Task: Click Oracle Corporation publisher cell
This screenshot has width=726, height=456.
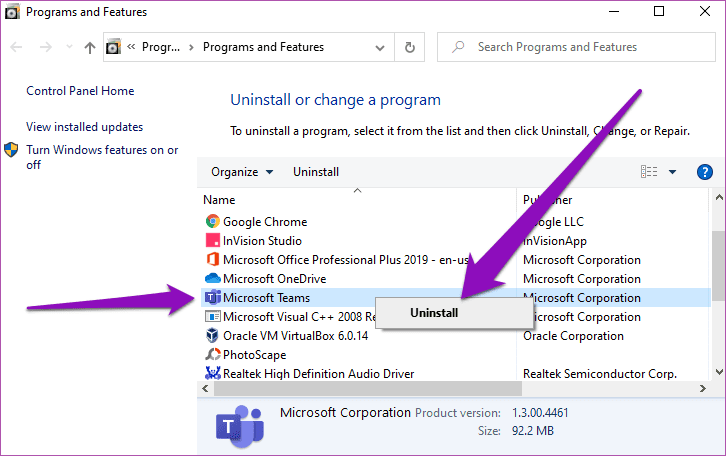Action: point(573,336)
